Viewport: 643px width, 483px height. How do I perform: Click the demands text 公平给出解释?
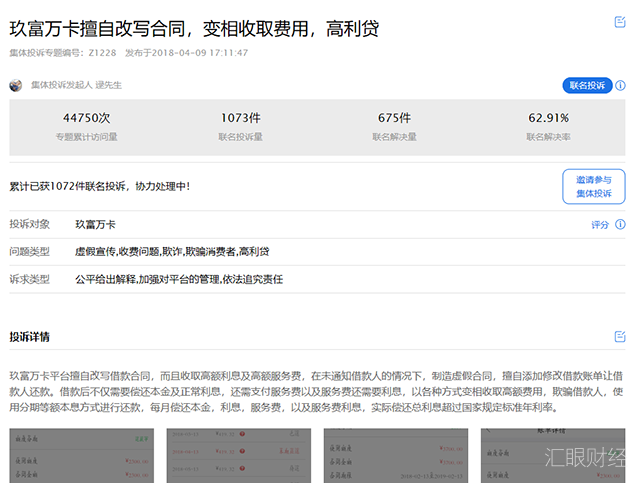(x=179, y=280)
